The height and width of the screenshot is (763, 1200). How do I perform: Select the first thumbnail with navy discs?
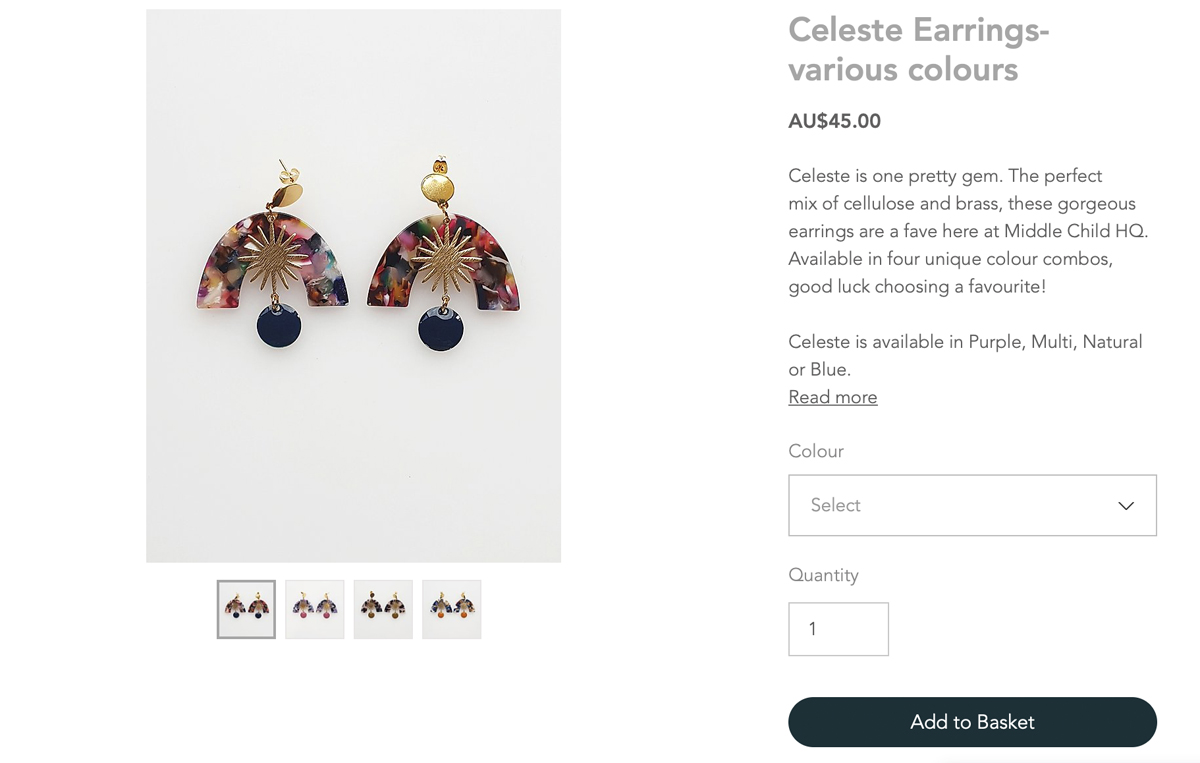(x=246, y=609)
